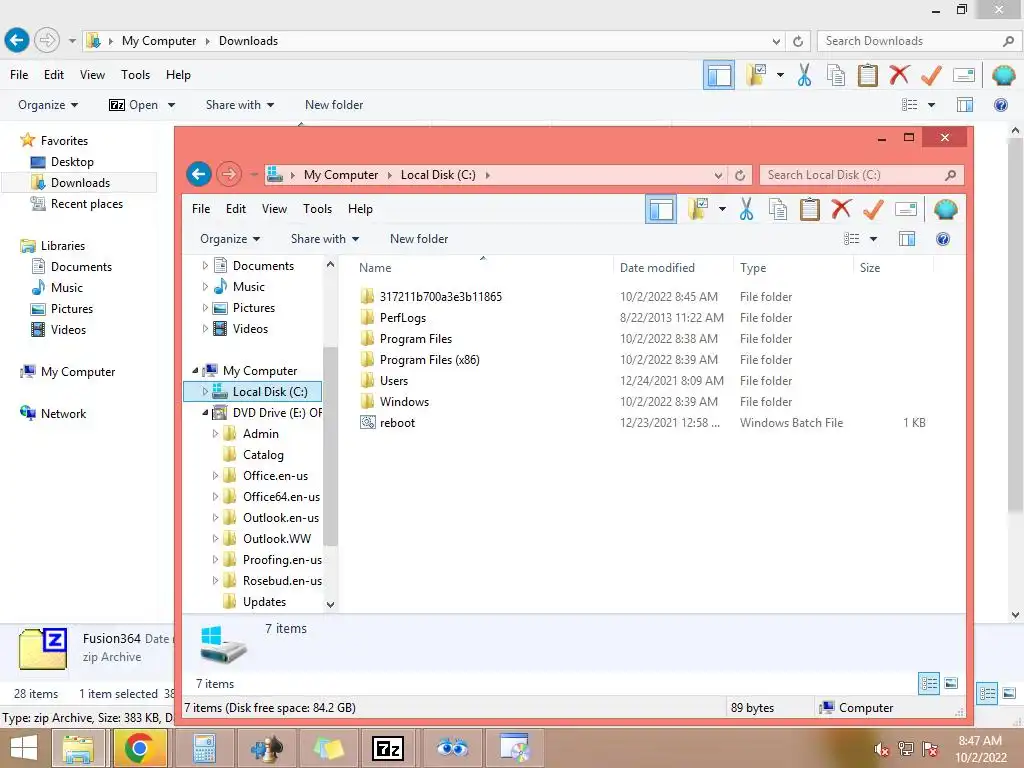
Task: Open view options dropdown arrow in Local Disk window
Action: 873,239
